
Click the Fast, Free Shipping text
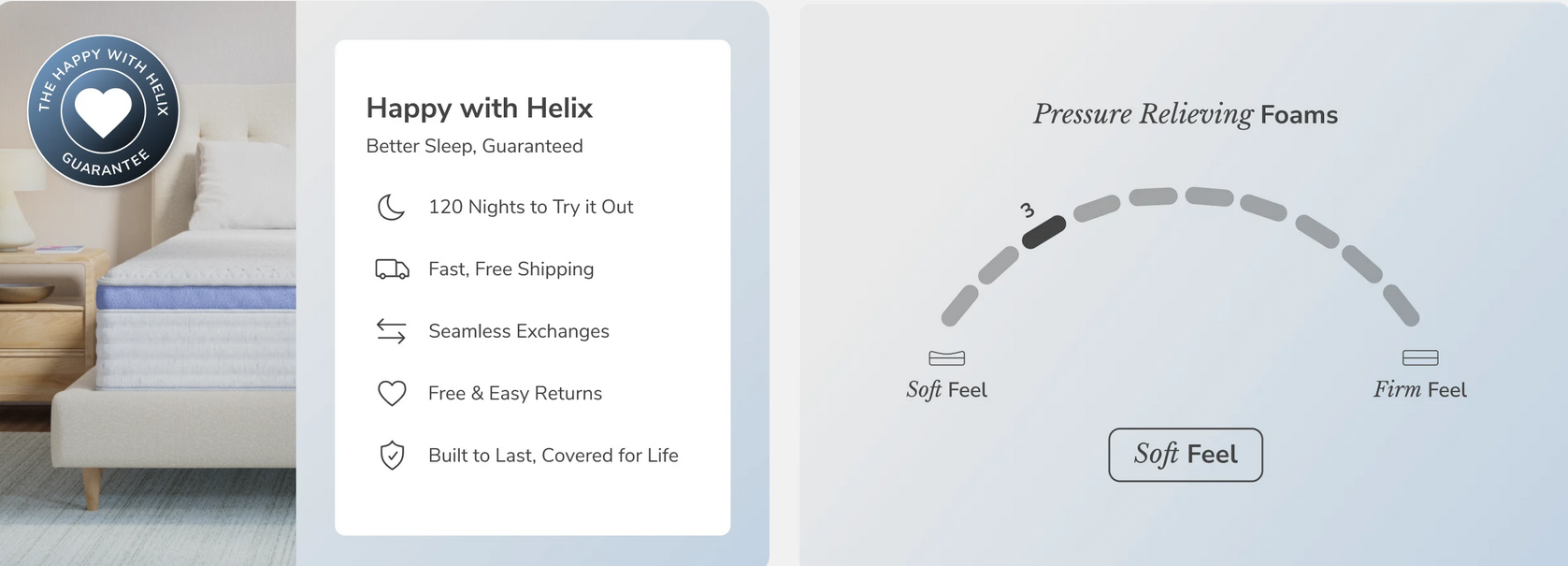point(511,269)
